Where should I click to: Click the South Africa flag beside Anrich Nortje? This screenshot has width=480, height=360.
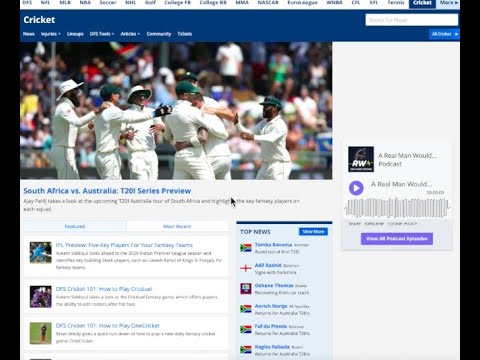click(x=246, y=309)
